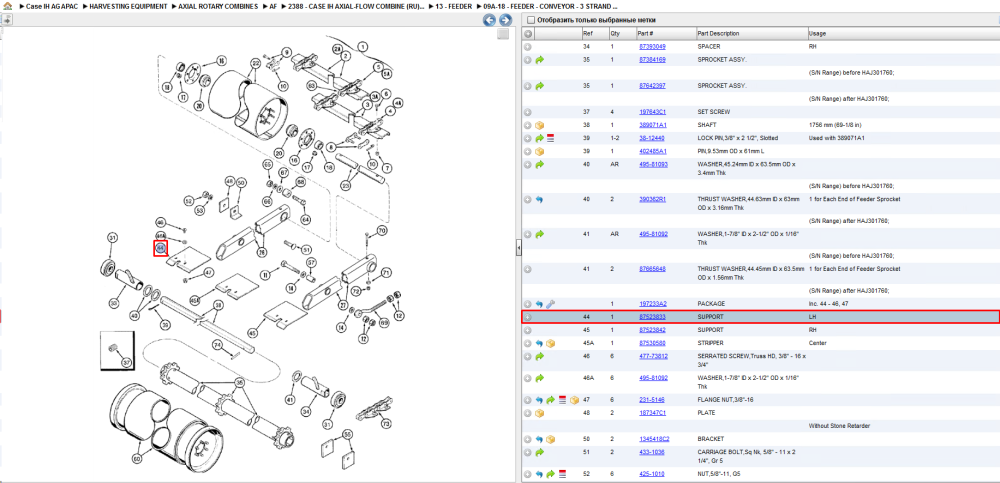Click the red list icon for NUT 425-1010
Screen dimensions: 1000x483
(562, 474)
